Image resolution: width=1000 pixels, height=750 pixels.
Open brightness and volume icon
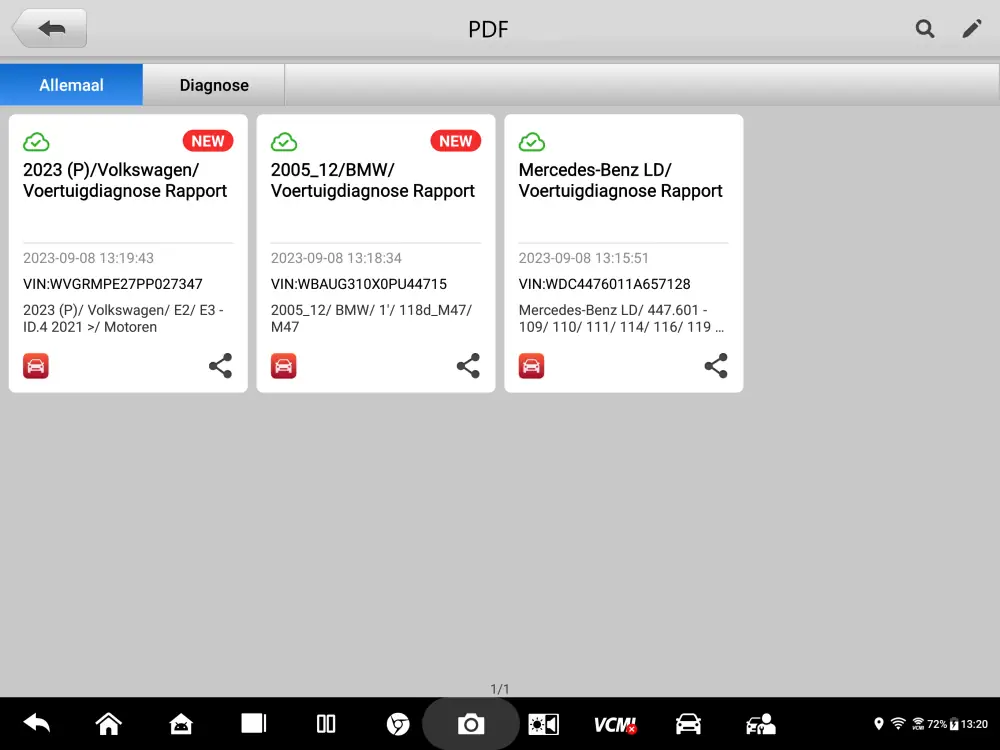coord(543,724)
